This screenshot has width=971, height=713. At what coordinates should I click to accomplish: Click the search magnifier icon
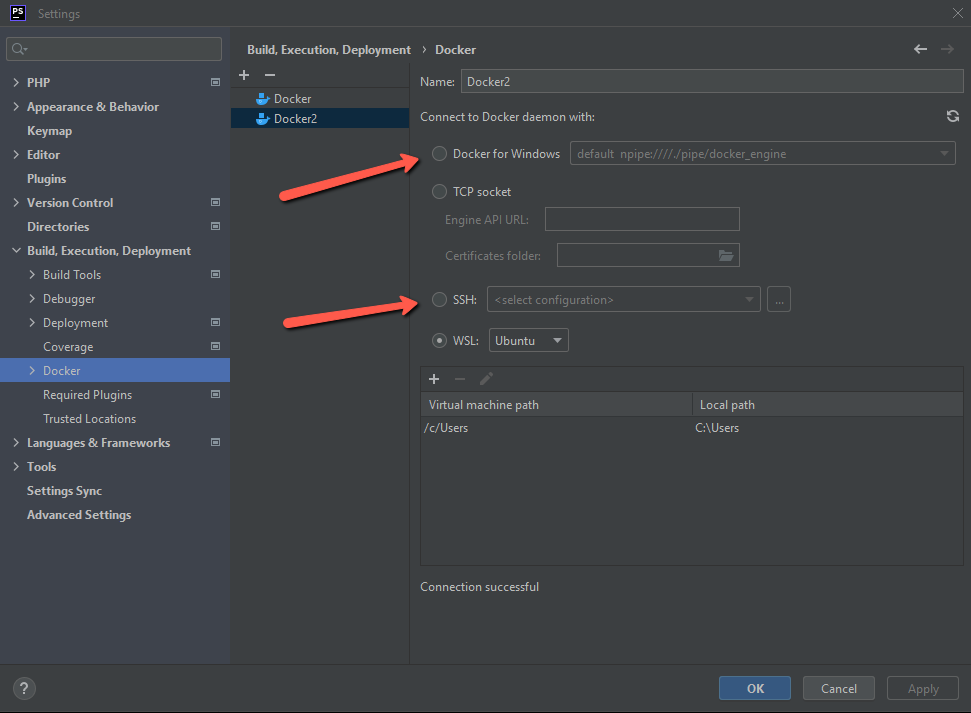click(19, 49)
